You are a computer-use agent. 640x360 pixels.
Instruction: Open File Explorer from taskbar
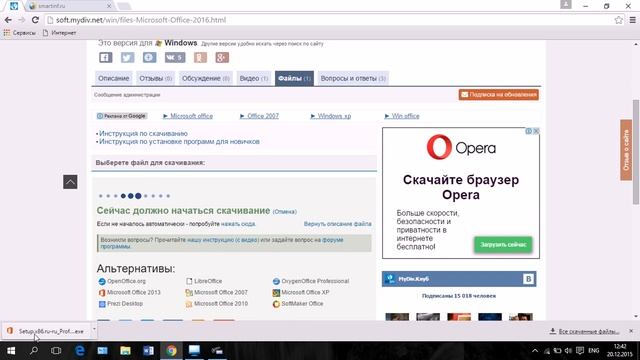[x=125, y=351]
